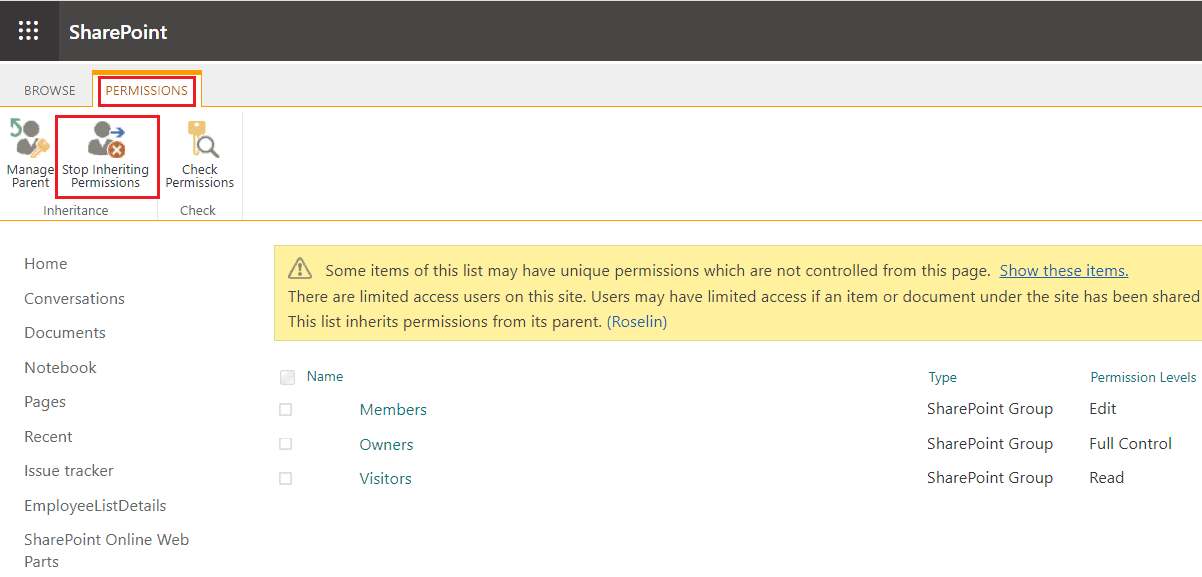Toggle the select-all checkbox beside Name header
Image resolution: width=1202 pixels, height=577 pixels.
tap(288, 377)
